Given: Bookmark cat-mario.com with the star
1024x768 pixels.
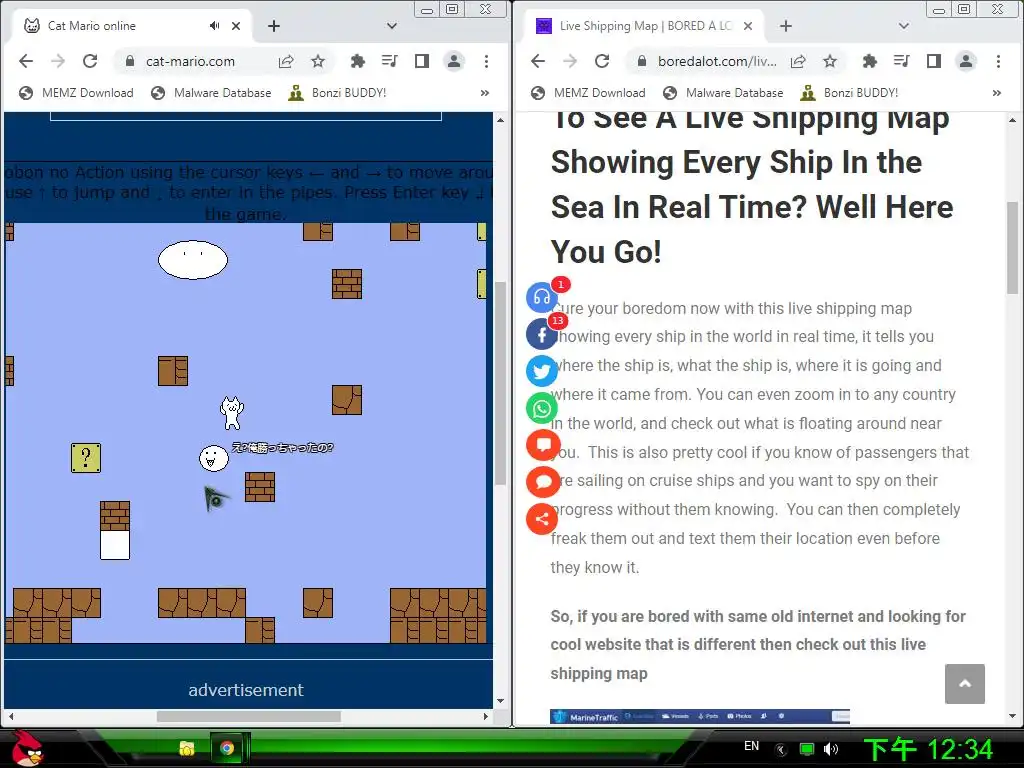Looking at the screenshot, I should point(318,61).
